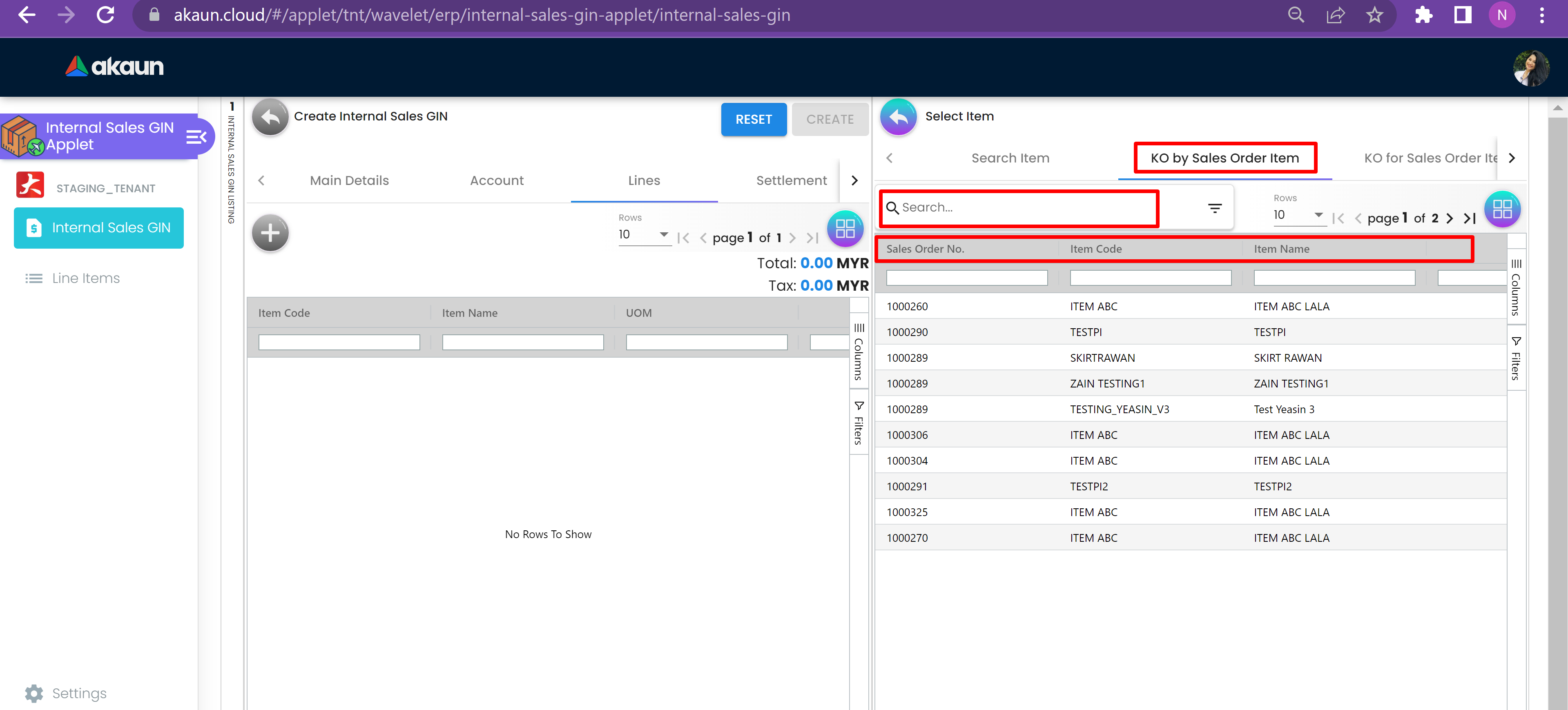Screen dimensions: 1568x710
Task: Click the filter icon next to Search box
Action: (1214, 208)
